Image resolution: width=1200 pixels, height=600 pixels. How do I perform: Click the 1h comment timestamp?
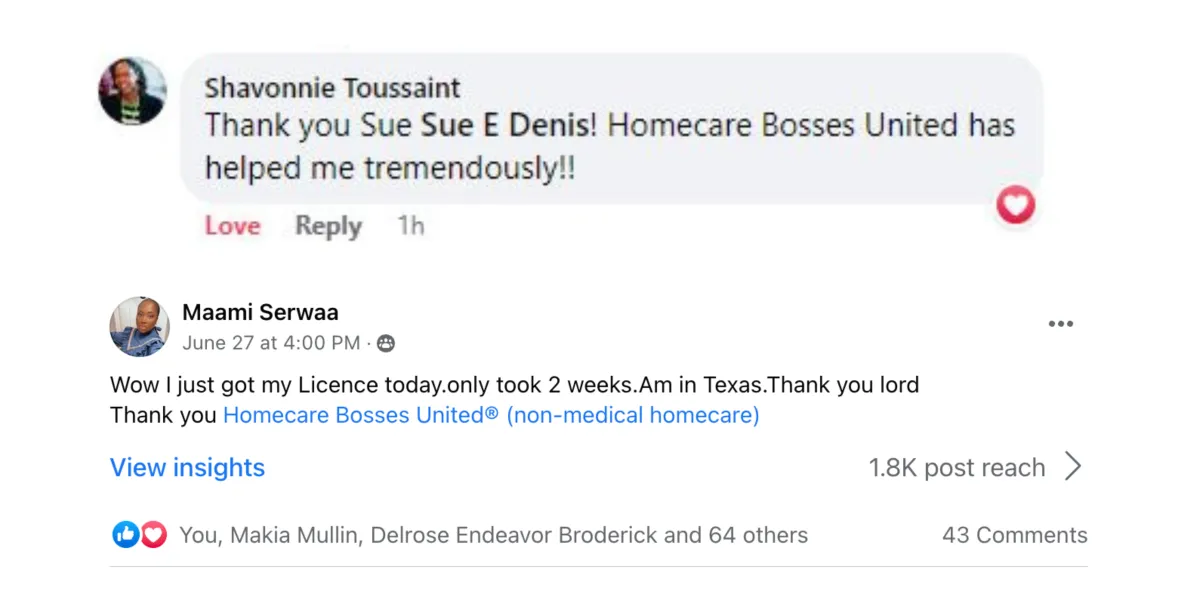coord(411,226)
